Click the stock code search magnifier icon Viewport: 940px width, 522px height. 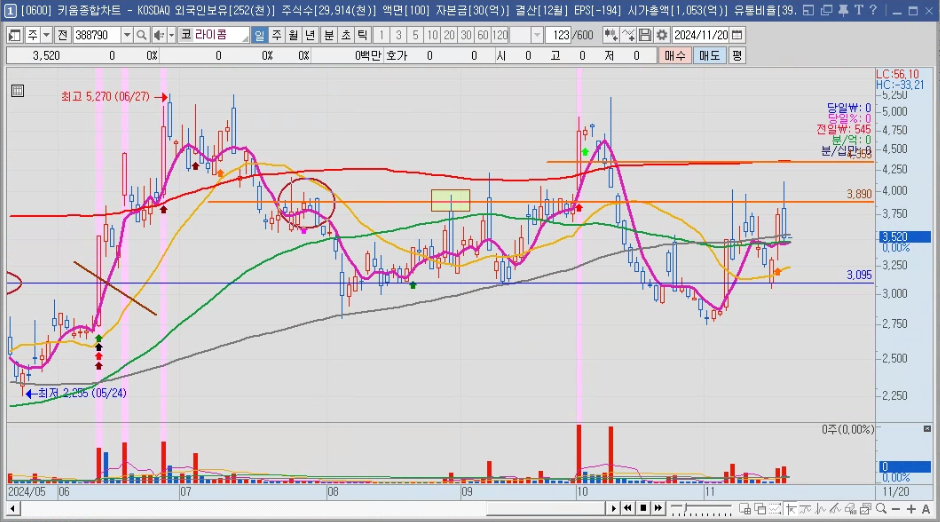coord(141,35)
